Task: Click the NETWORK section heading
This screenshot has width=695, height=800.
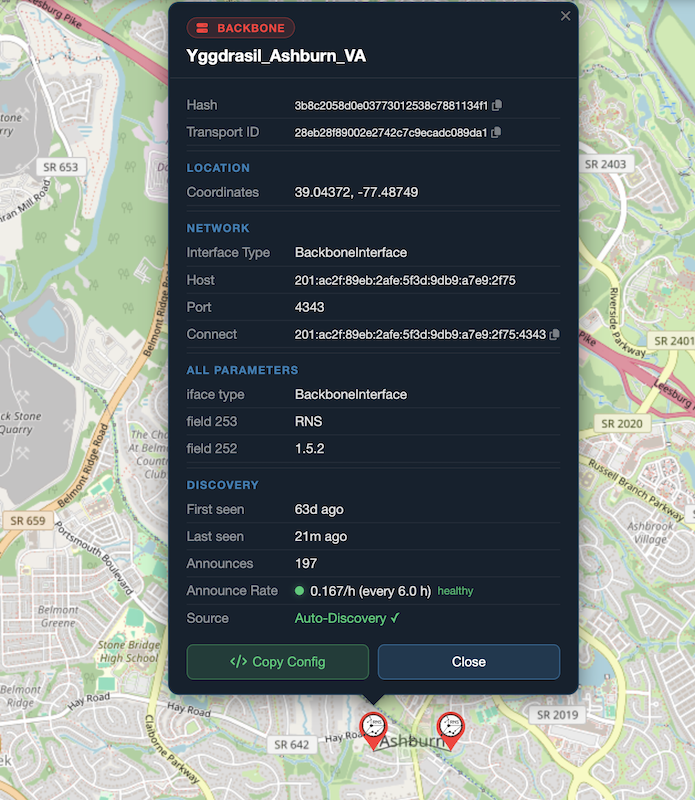Action: (218, 228)
